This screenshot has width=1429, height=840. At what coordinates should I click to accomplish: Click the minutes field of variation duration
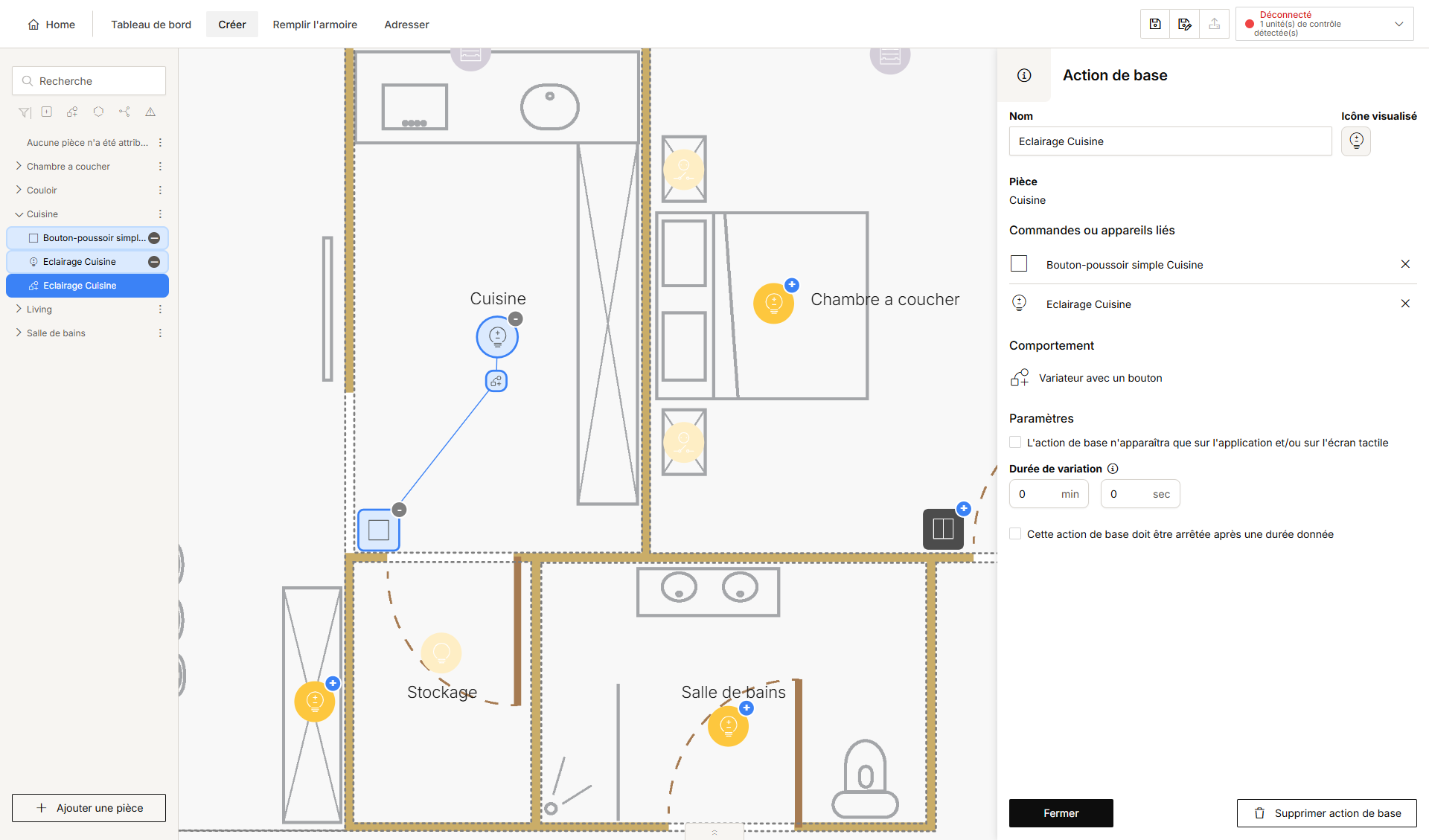pyautogui.click(x=1049, y=494)
